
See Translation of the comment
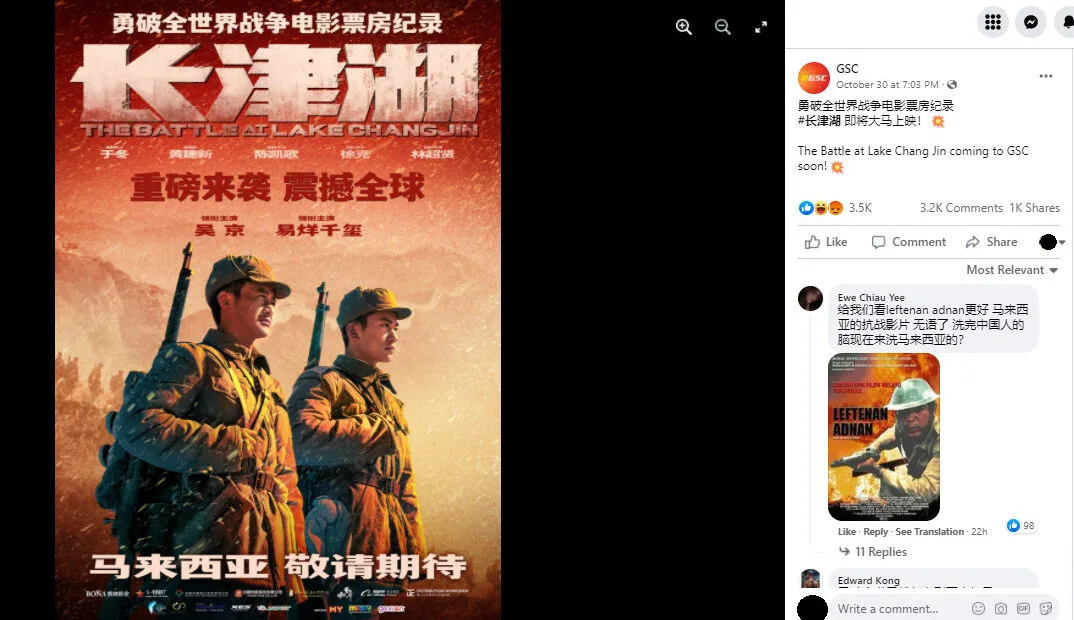click(x=929, y=532)
